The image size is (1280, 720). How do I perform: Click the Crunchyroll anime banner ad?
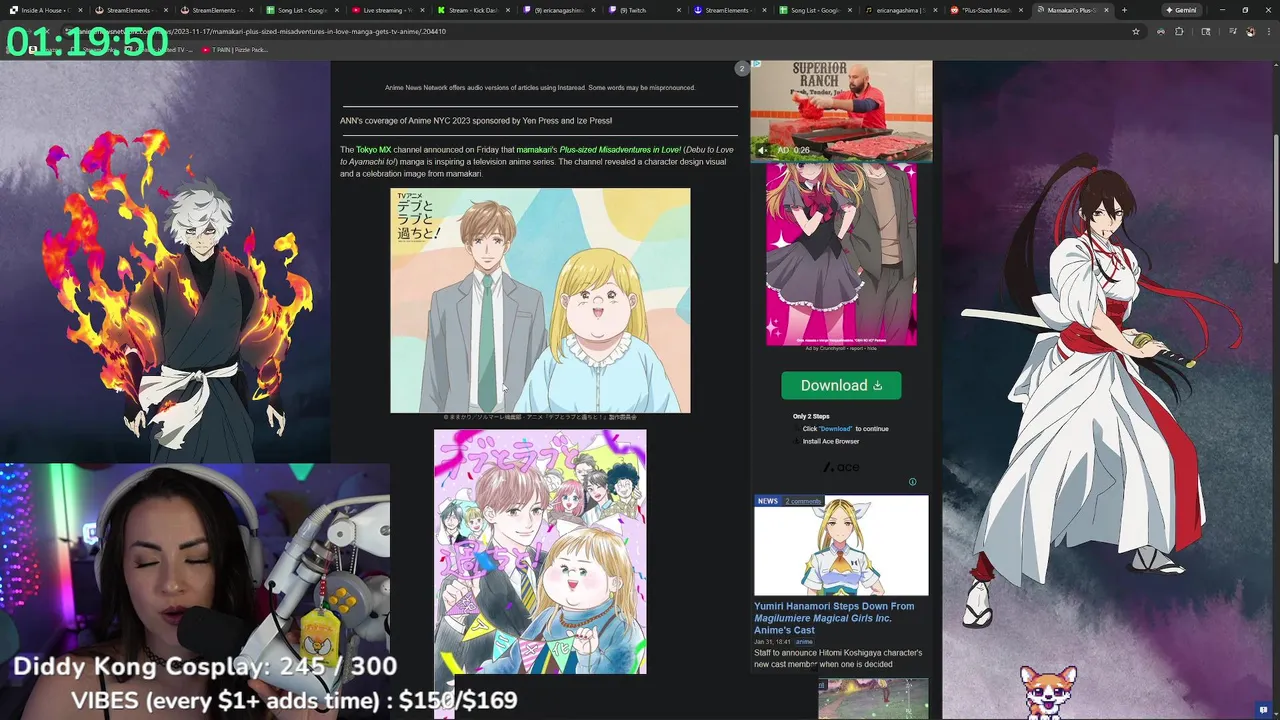pyautogui.click(x=841, y=254)
